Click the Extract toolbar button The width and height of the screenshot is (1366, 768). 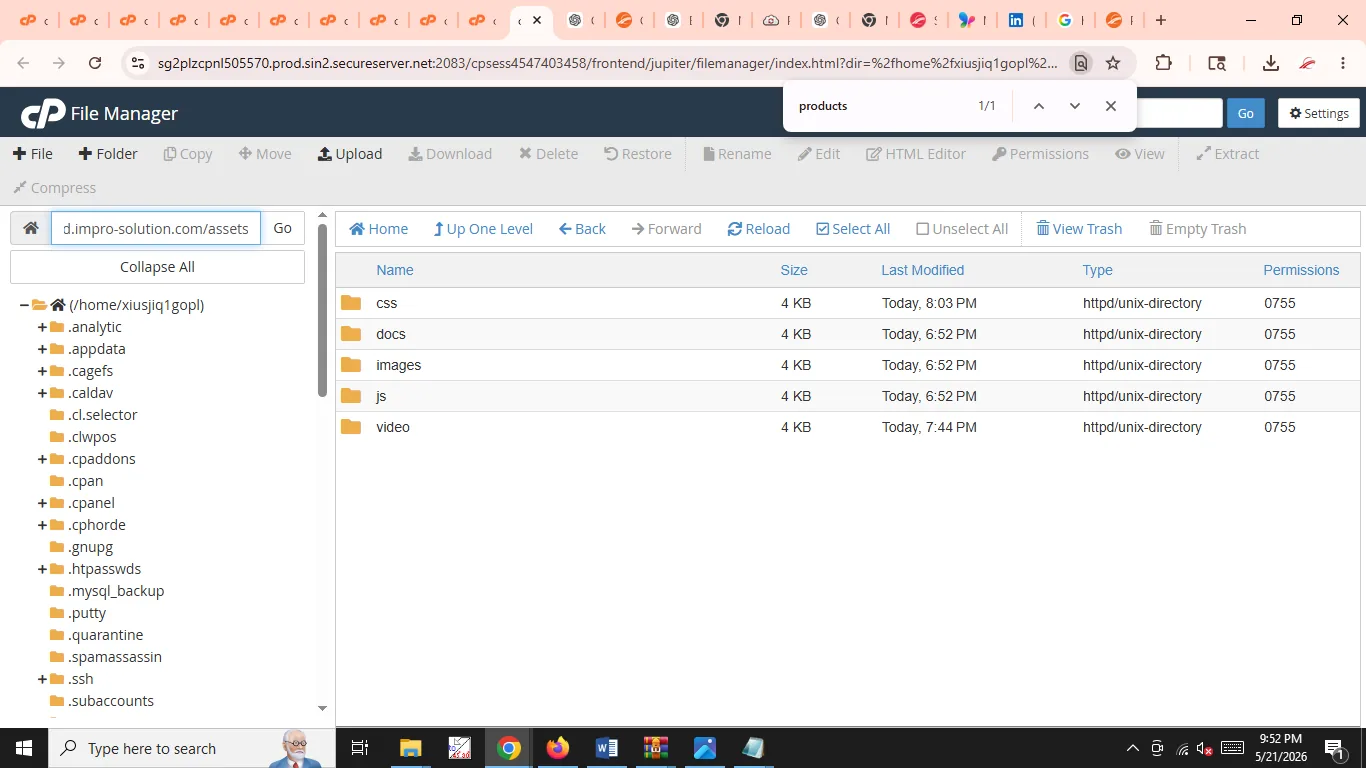pyautogui.click(x=1228, y=154)
